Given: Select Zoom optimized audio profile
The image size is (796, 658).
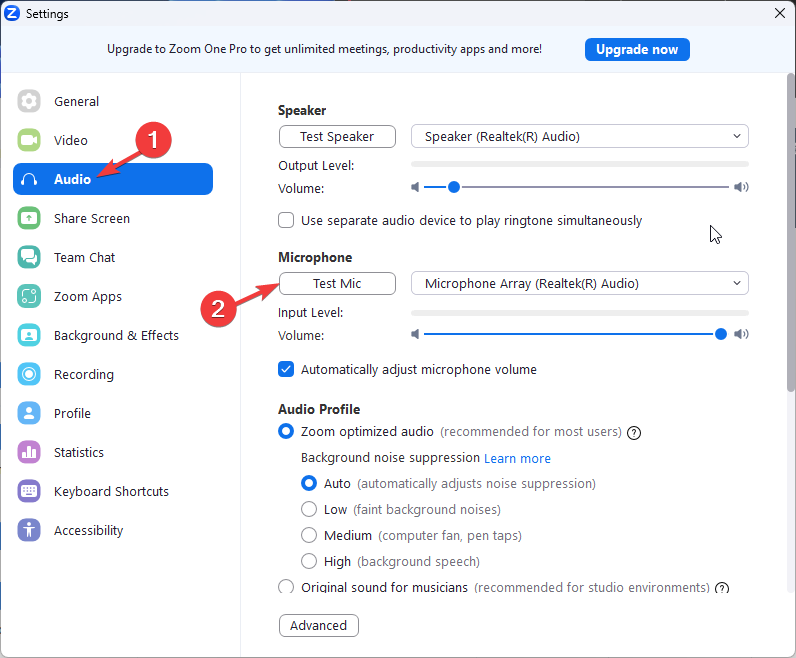Looking at the screenshot, I should point(286,432).
